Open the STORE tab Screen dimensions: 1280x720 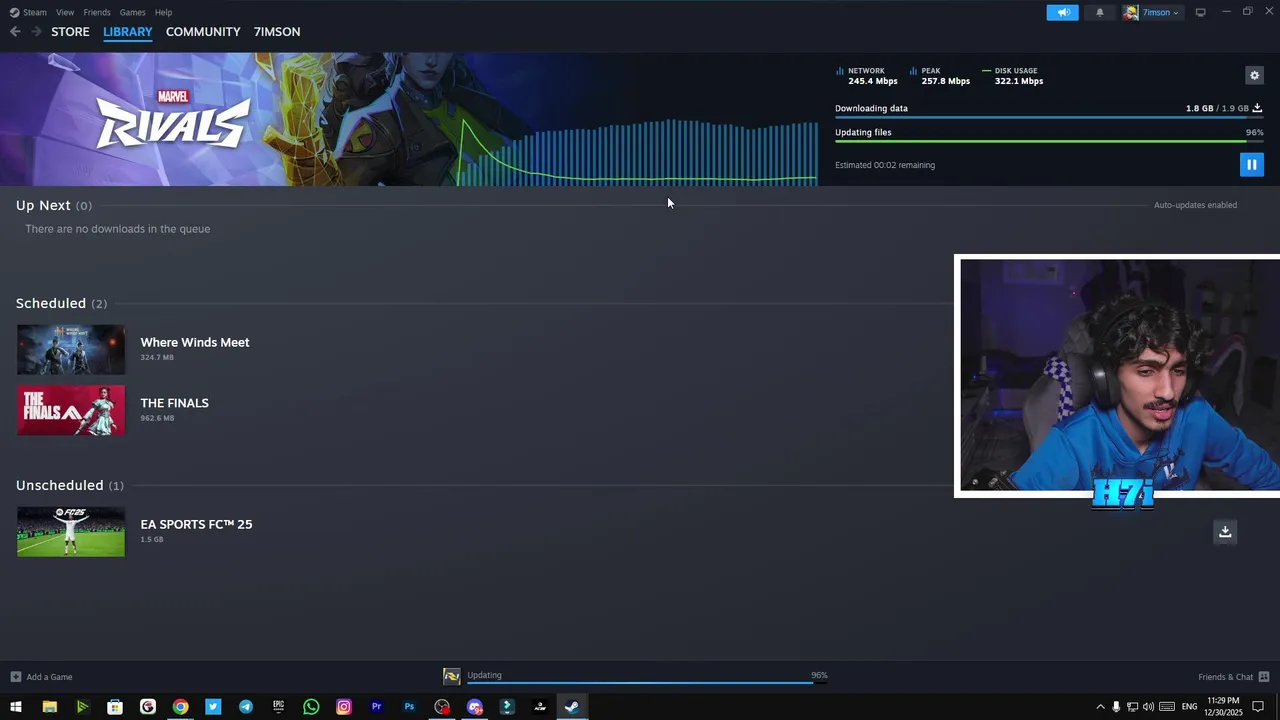[x=70, y=32]
